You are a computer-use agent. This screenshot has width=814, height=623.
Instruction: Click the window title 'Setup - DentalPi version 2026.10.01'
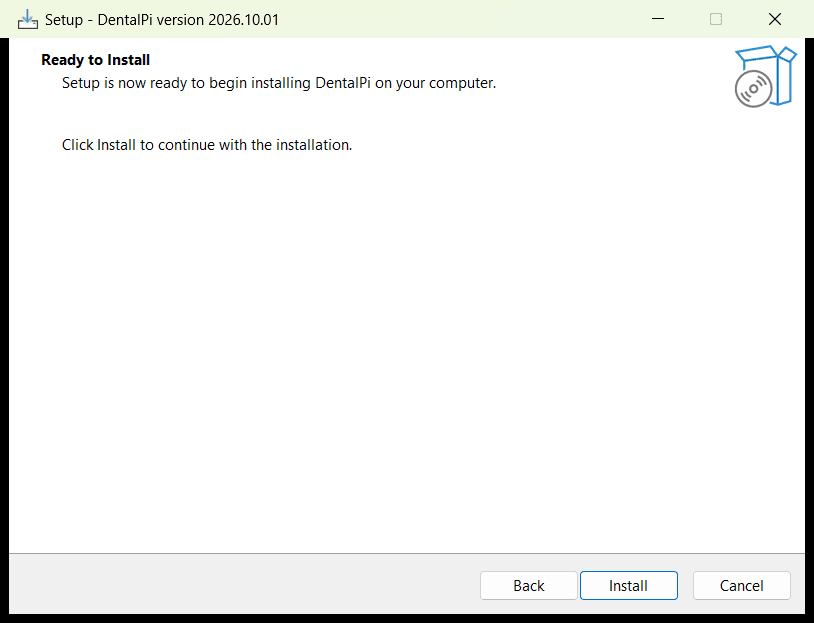pyautogui.click(x=162, y=20)
